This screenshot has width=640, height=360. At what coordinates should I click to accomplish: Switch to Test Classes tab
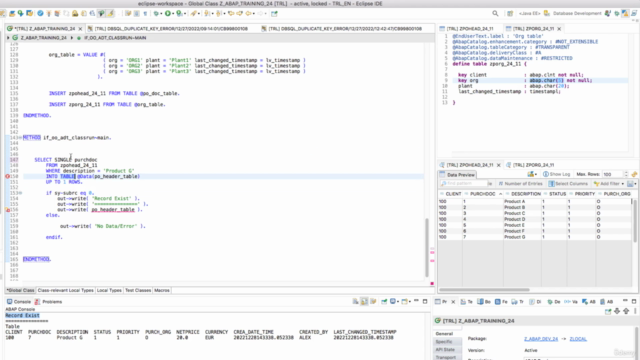point(138,290)
